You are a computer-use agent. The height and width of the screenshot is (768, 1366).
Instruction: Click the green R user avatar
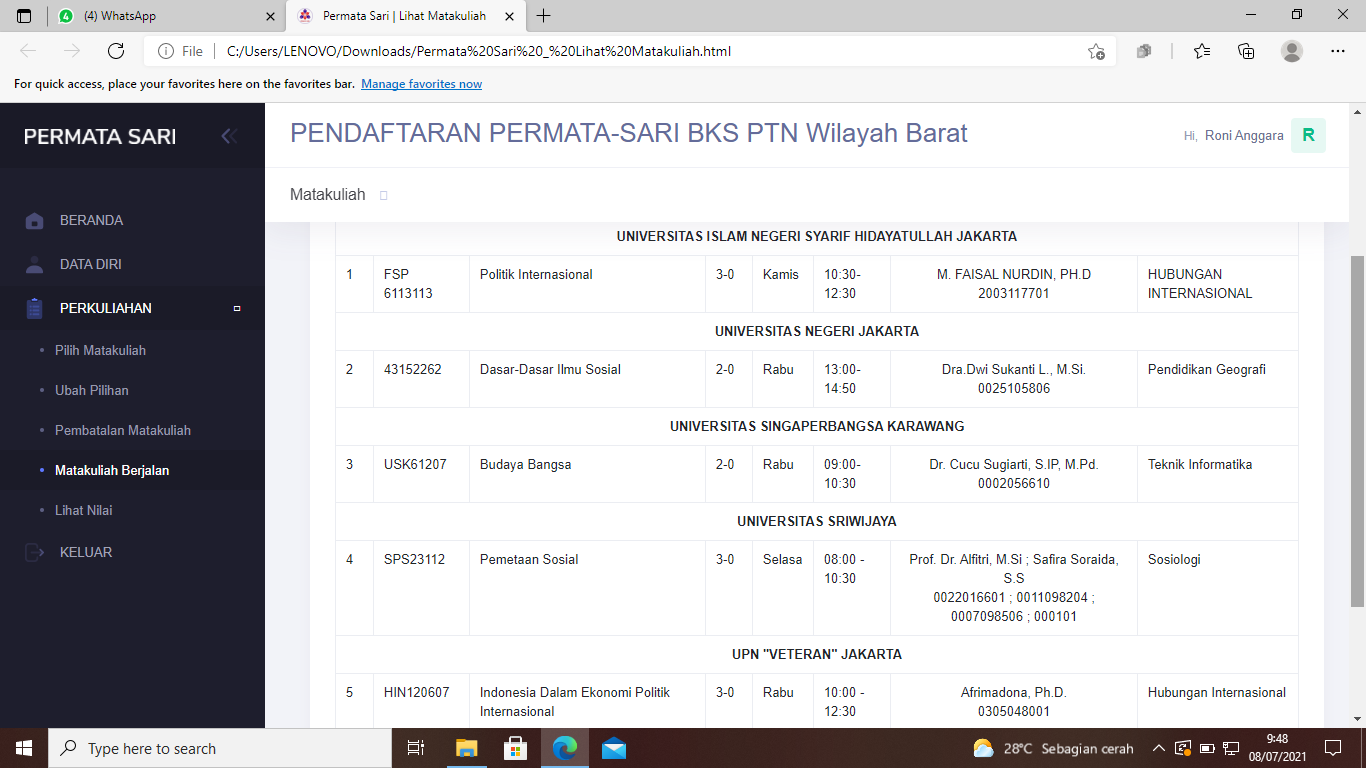coord(1308,136)
